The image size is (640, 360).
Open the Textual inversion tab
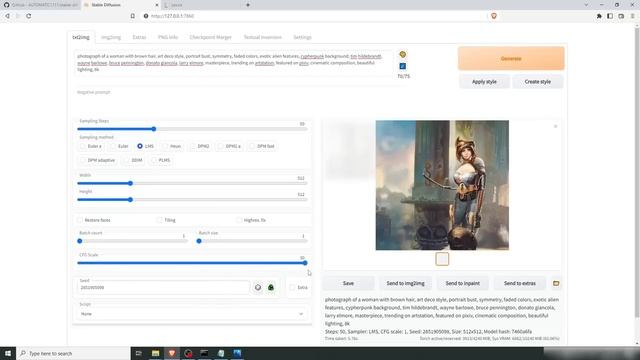pyautogui.click(x=262, y=37)
